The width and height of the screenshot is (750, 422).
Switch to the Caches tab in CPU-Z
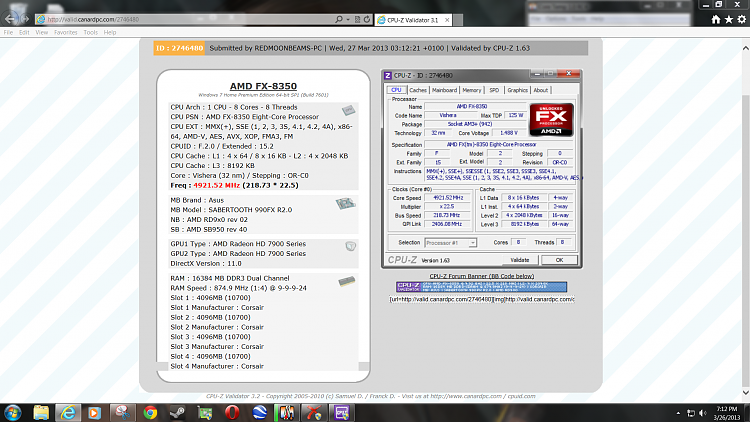tap(418, 90)
